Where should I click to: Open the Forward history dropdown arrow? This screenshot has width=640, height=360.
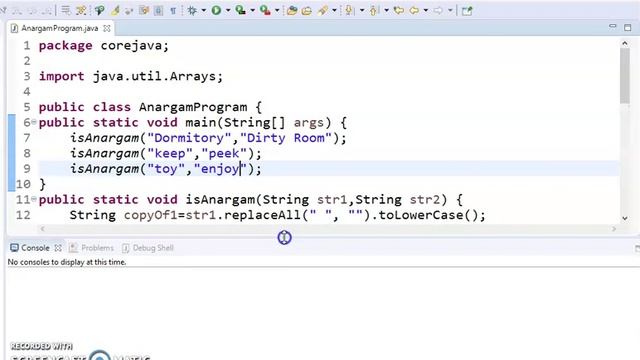(x=450, y=10)
